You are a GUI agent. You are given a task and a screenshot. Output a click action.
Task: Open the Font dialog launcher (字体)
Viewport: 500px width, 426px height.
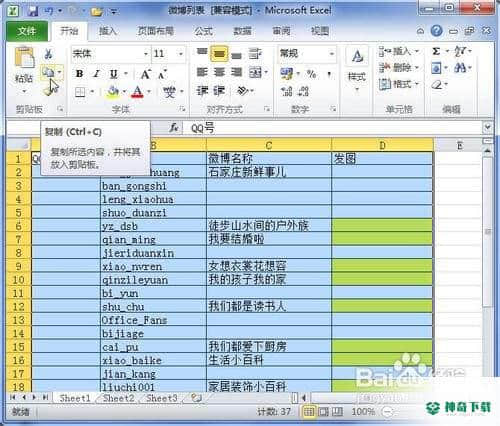pyautogui.click(x=182, y=109)
